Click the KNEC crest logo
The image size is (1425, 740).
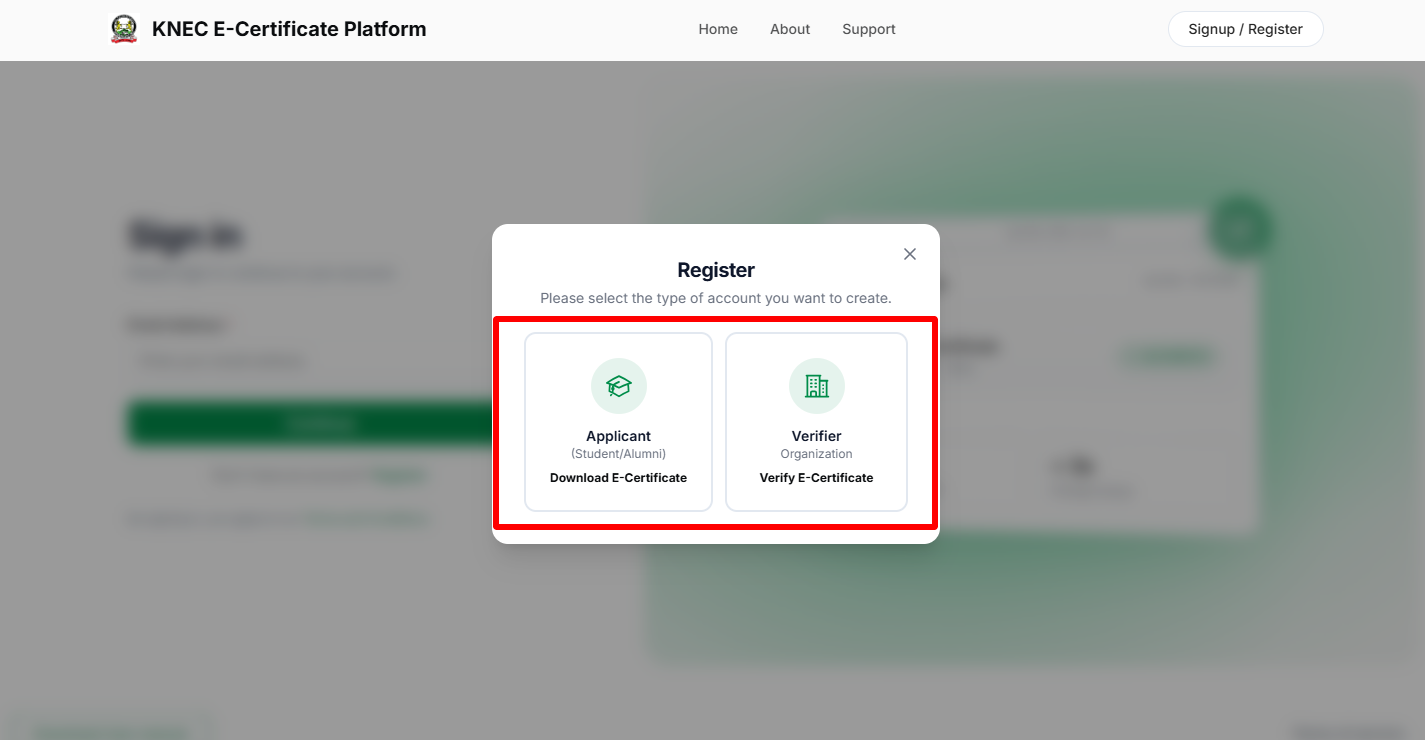(x=124, y=29)
